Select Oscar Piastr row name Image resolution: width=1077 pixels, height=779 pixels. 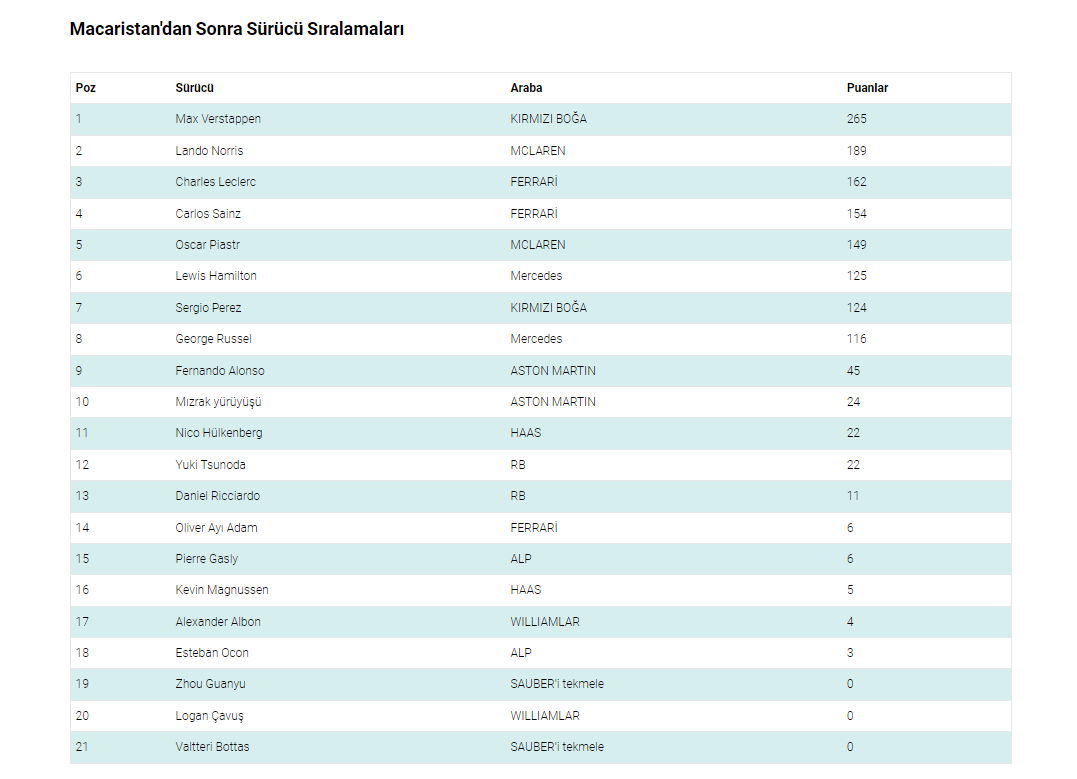click(207, 245)
